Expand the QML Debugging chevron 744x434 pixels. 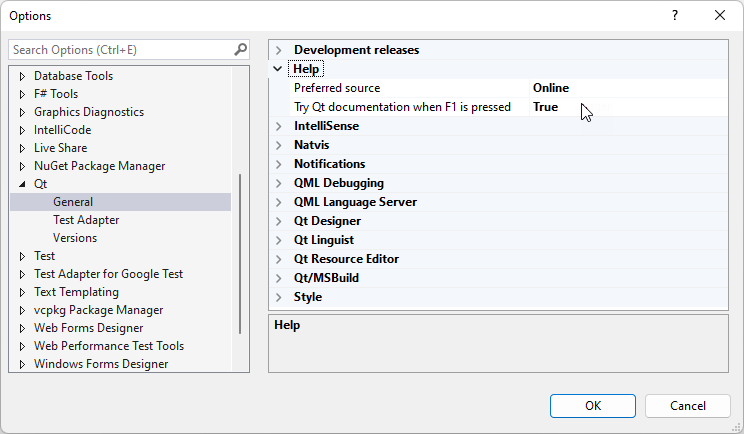(x=279, y=183)
